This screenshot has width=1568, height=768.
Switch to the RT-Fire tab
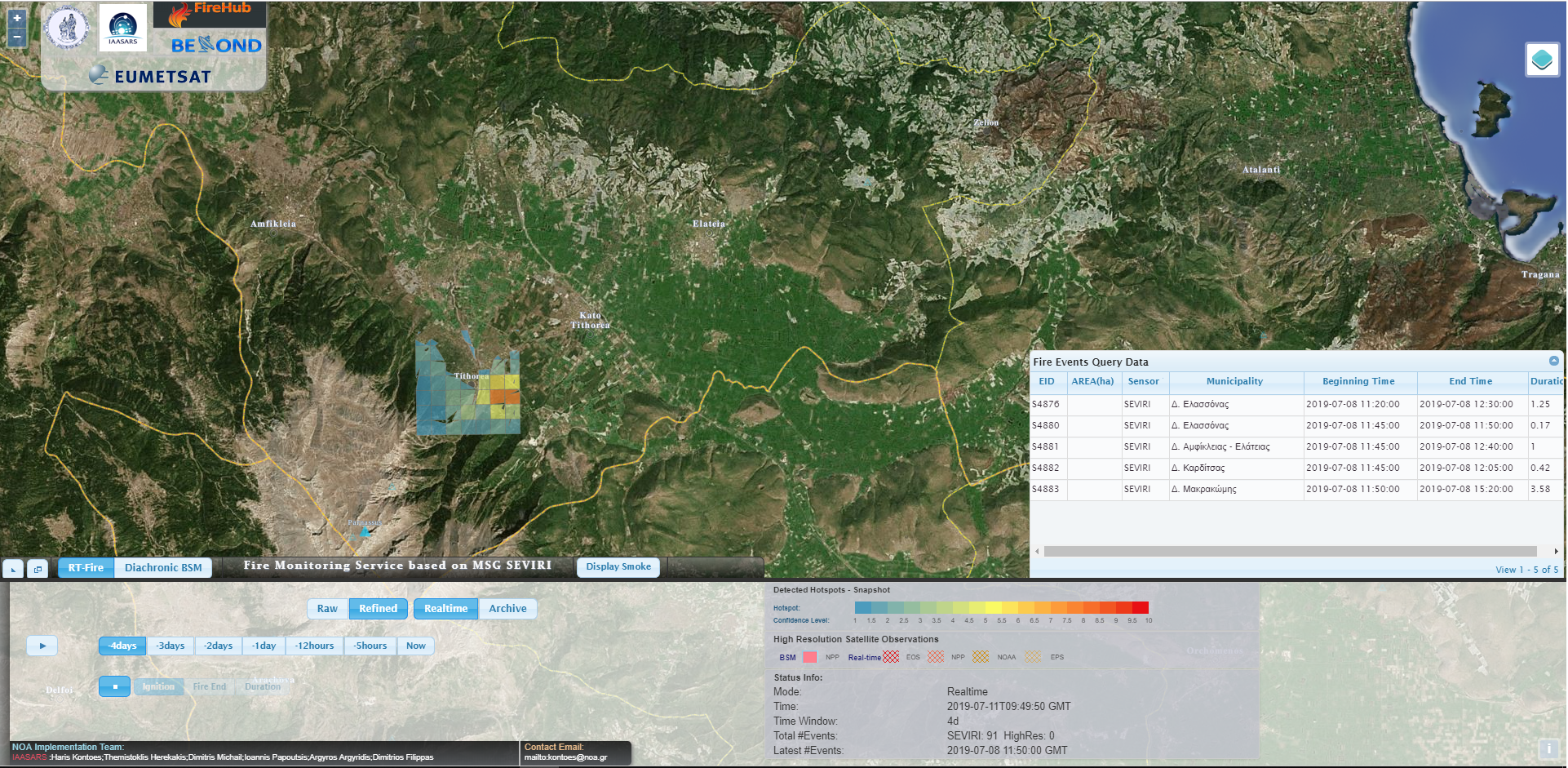tap(86, 568)
